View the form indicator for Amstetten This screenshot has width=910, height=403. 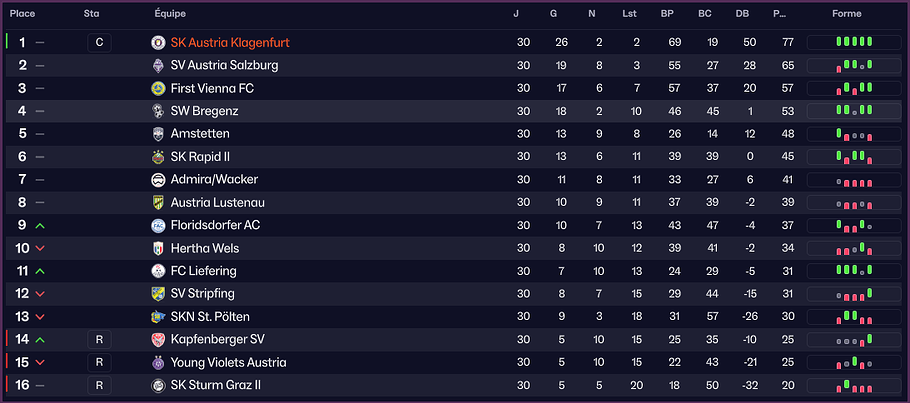(x=853, y=134)
